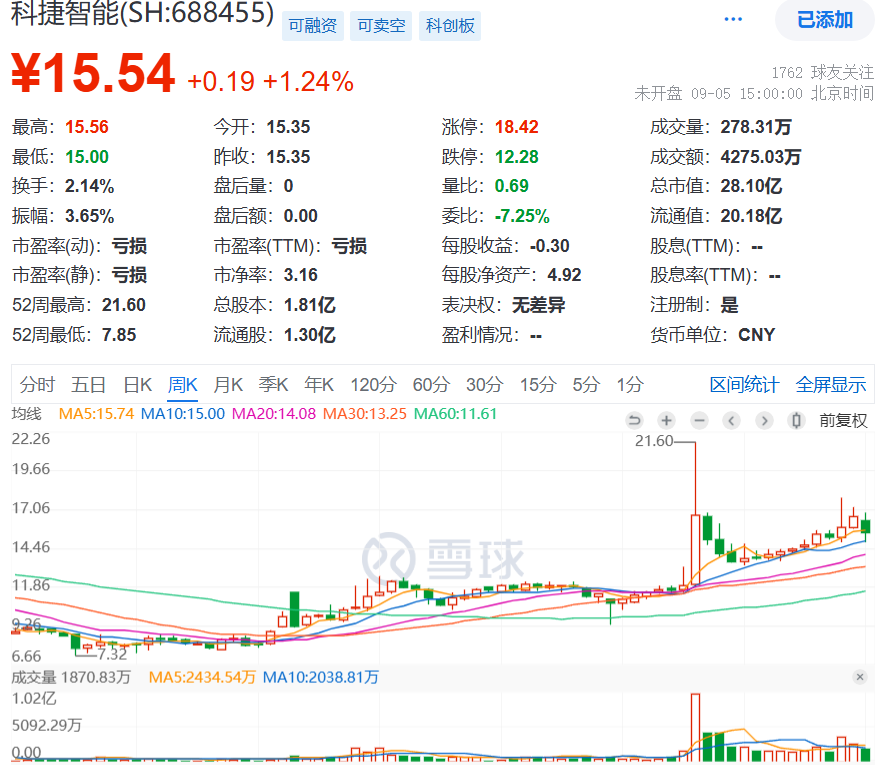Click the current price ¥15.54
The image size is (887, 765).
[x=93, y=72]
